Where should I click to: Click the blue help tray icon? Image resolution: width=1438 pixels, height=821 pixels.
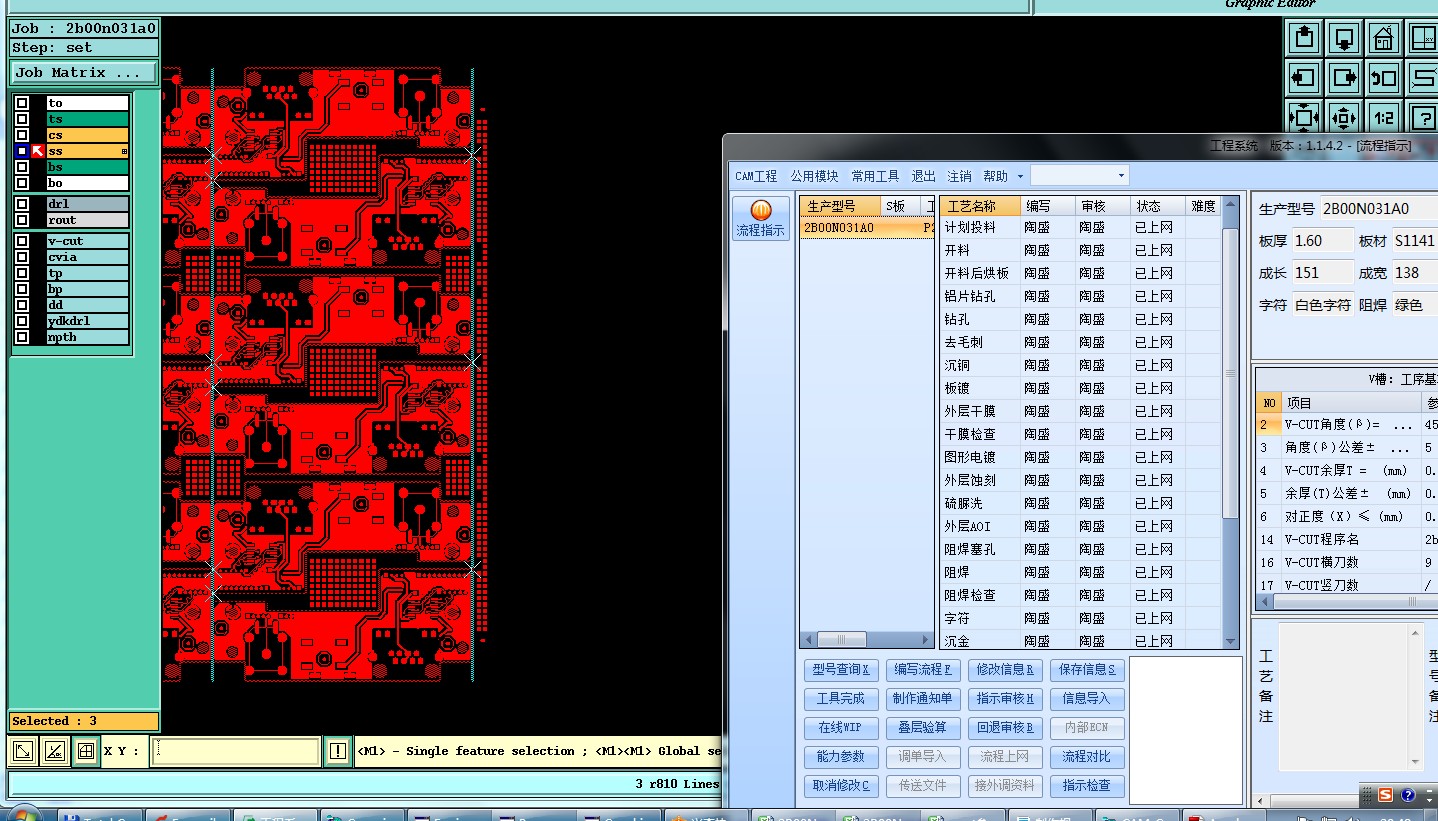[1408, 795]
